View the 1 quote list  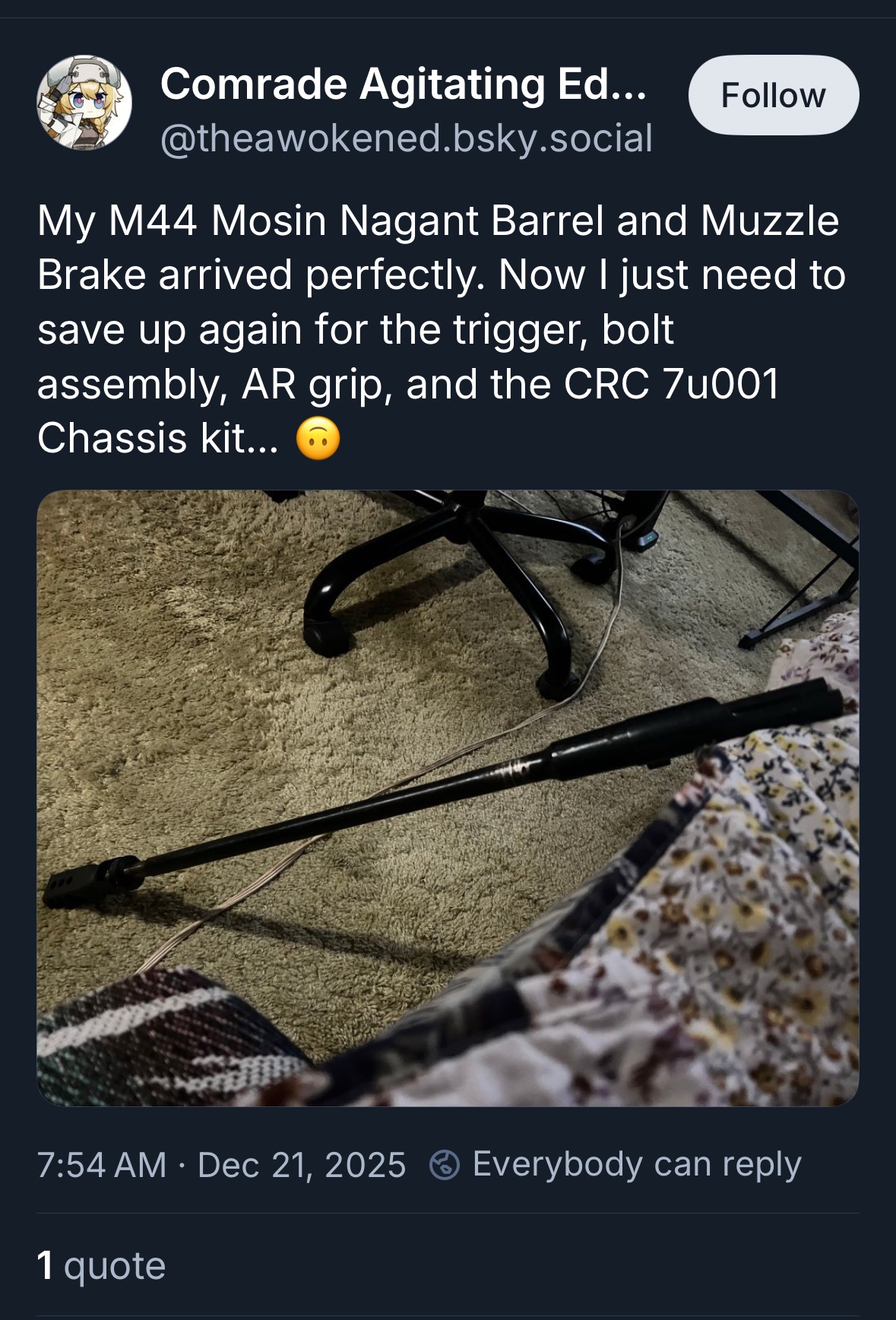pos(101,1265)
